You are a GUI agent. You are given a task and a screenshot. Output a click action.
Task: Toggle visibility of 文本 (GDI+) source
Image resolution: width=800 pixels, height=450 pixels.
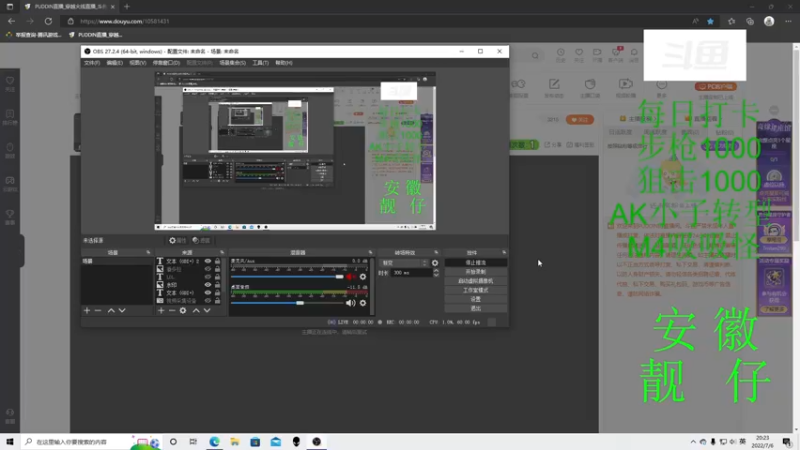click(x=208, y=293)
